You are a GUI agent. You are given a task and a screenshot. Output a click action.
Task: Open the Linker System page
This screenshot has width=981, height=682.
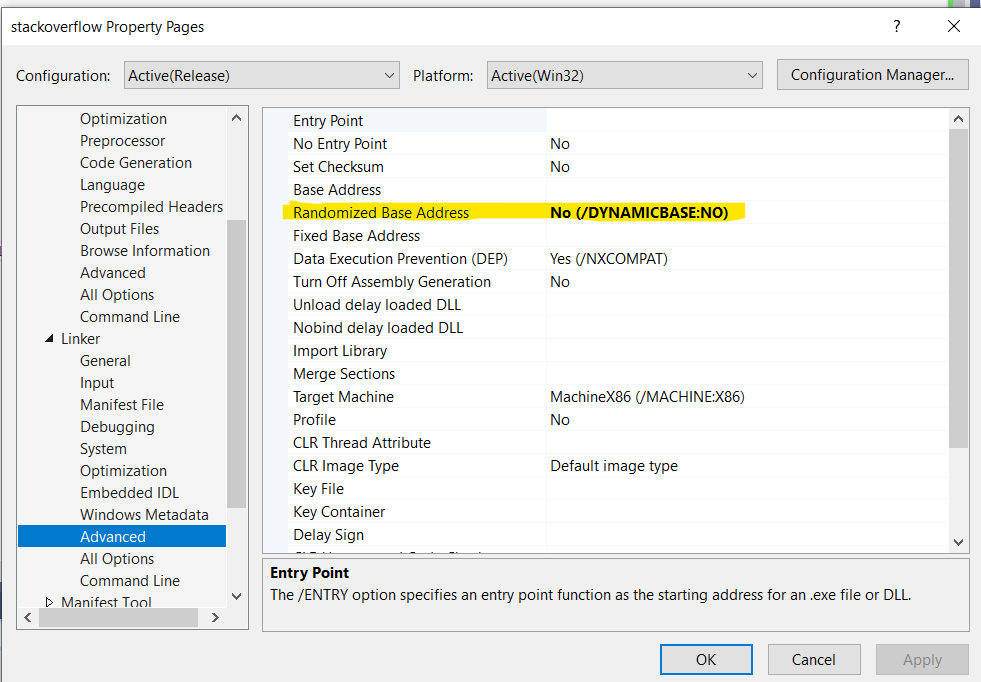(103, 449)
